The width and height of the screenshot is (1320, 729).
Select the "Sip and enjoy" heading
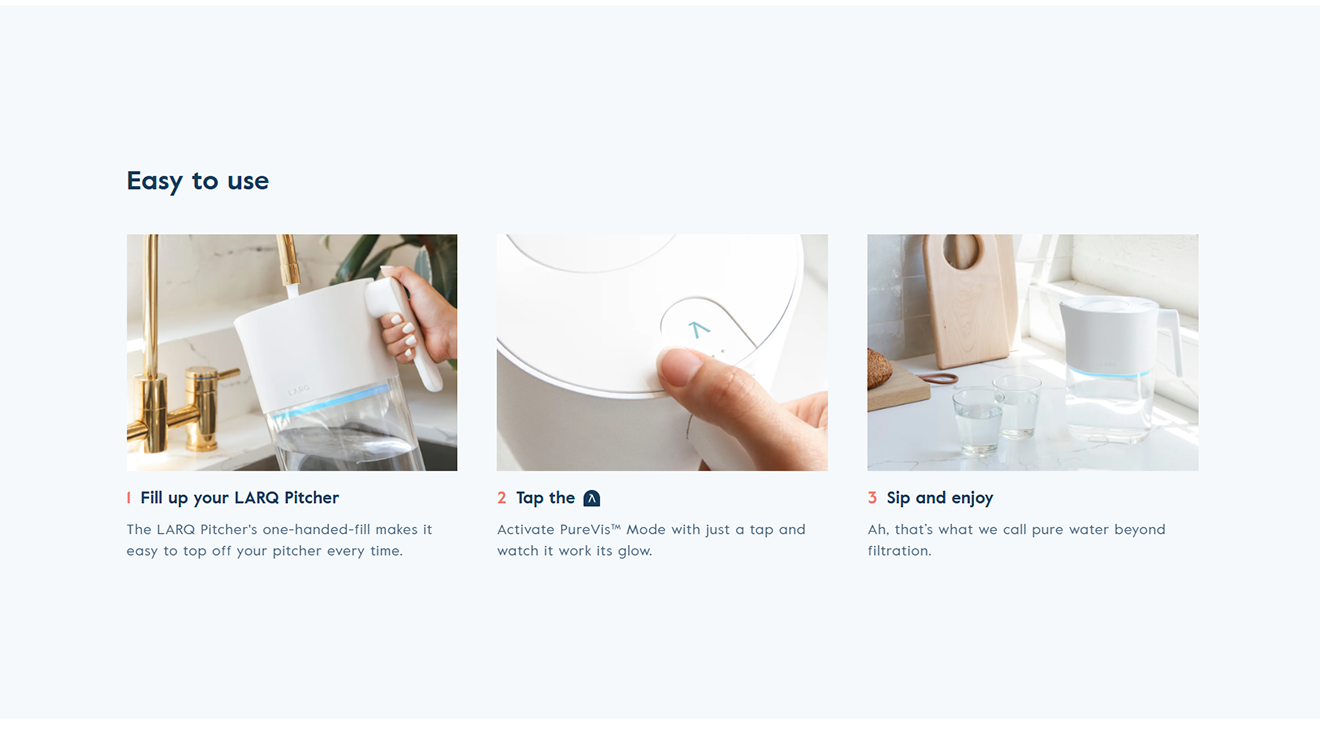pyautogui.click(x=940, y=498)
